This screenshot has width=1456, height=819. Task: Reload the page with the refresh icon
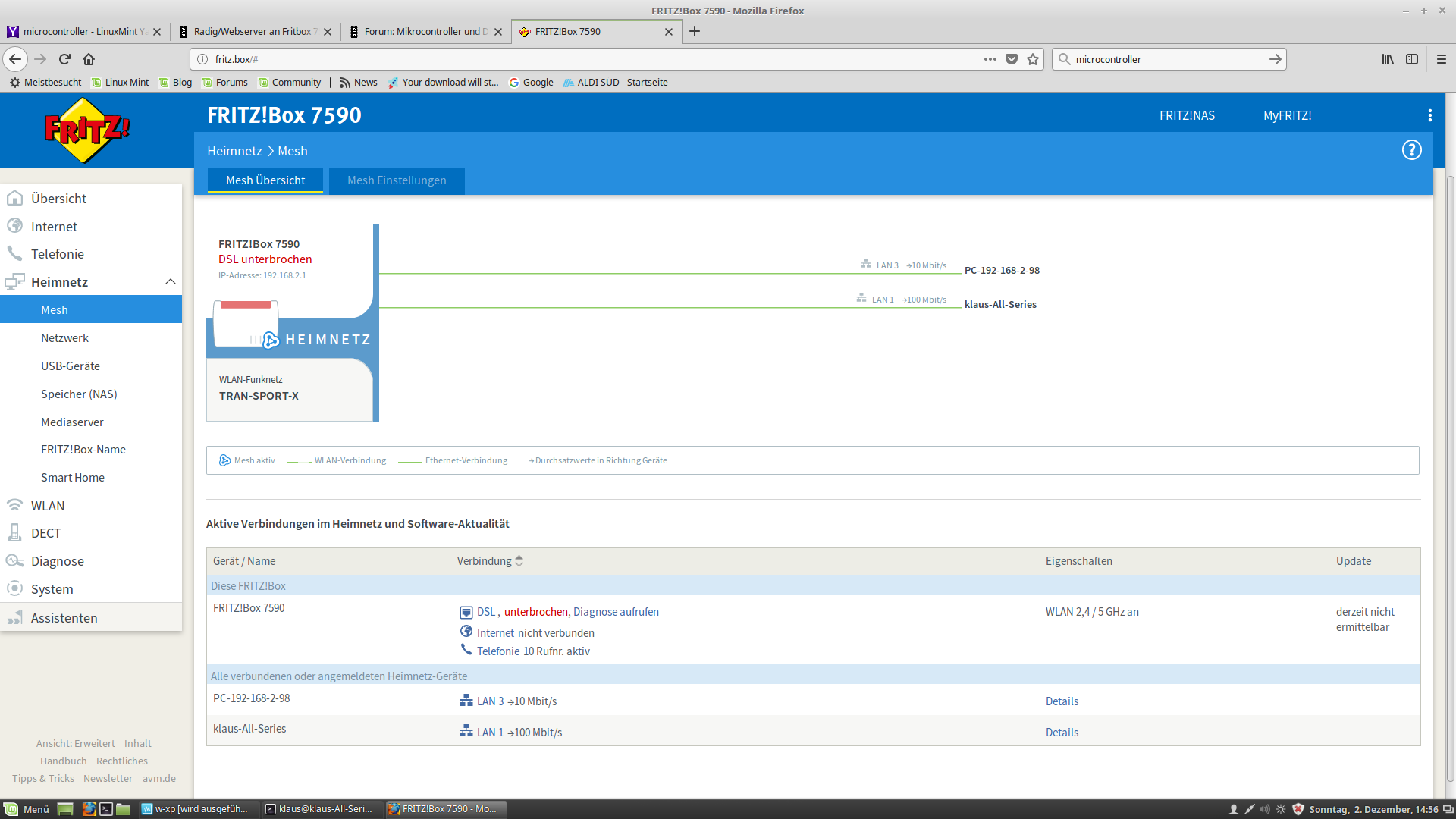tap(64, 59)
